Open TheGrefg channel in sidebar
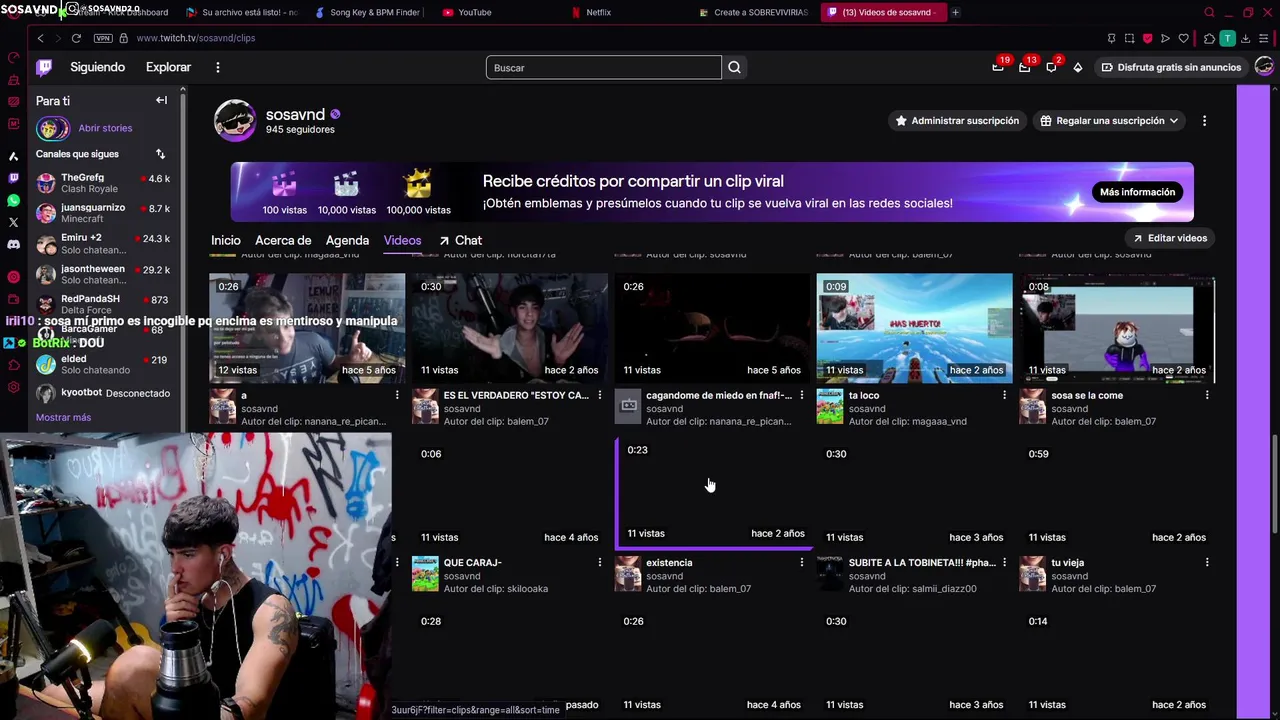Screen dimensions: 1280x720 104,183
